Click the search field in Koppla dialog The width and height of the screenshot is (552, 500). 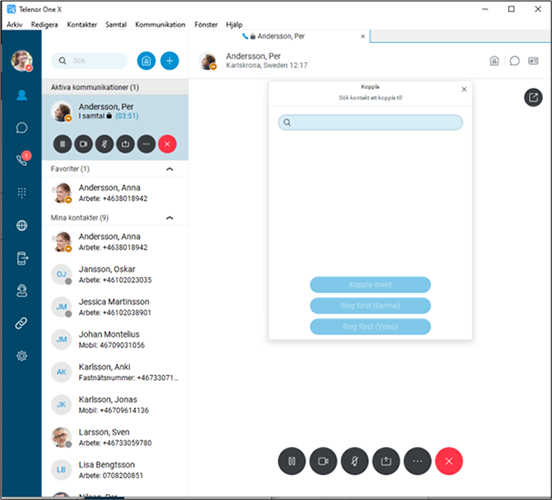(370, 123)
